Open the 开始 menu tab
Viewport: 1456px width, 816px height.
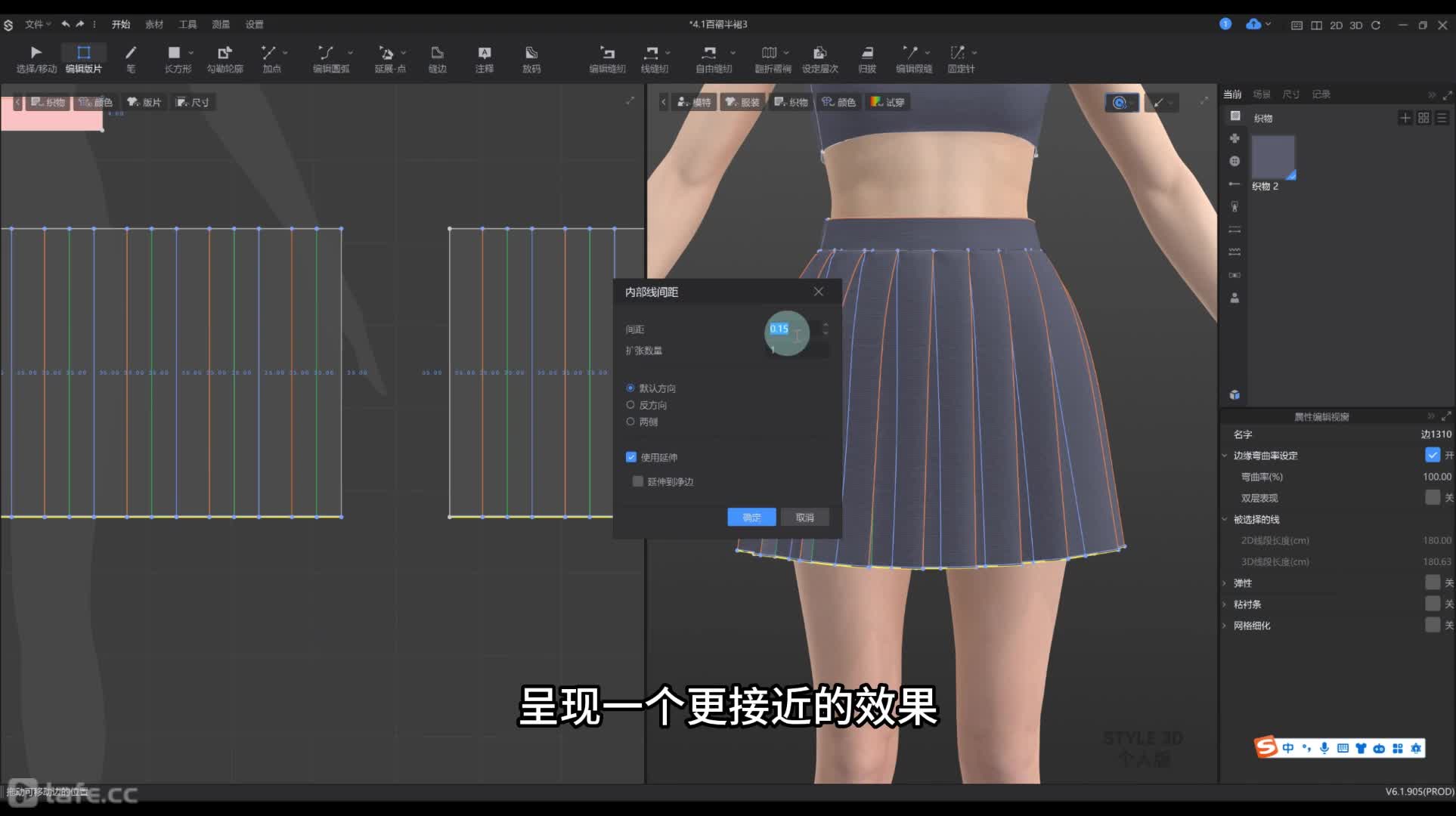[121, 24]
